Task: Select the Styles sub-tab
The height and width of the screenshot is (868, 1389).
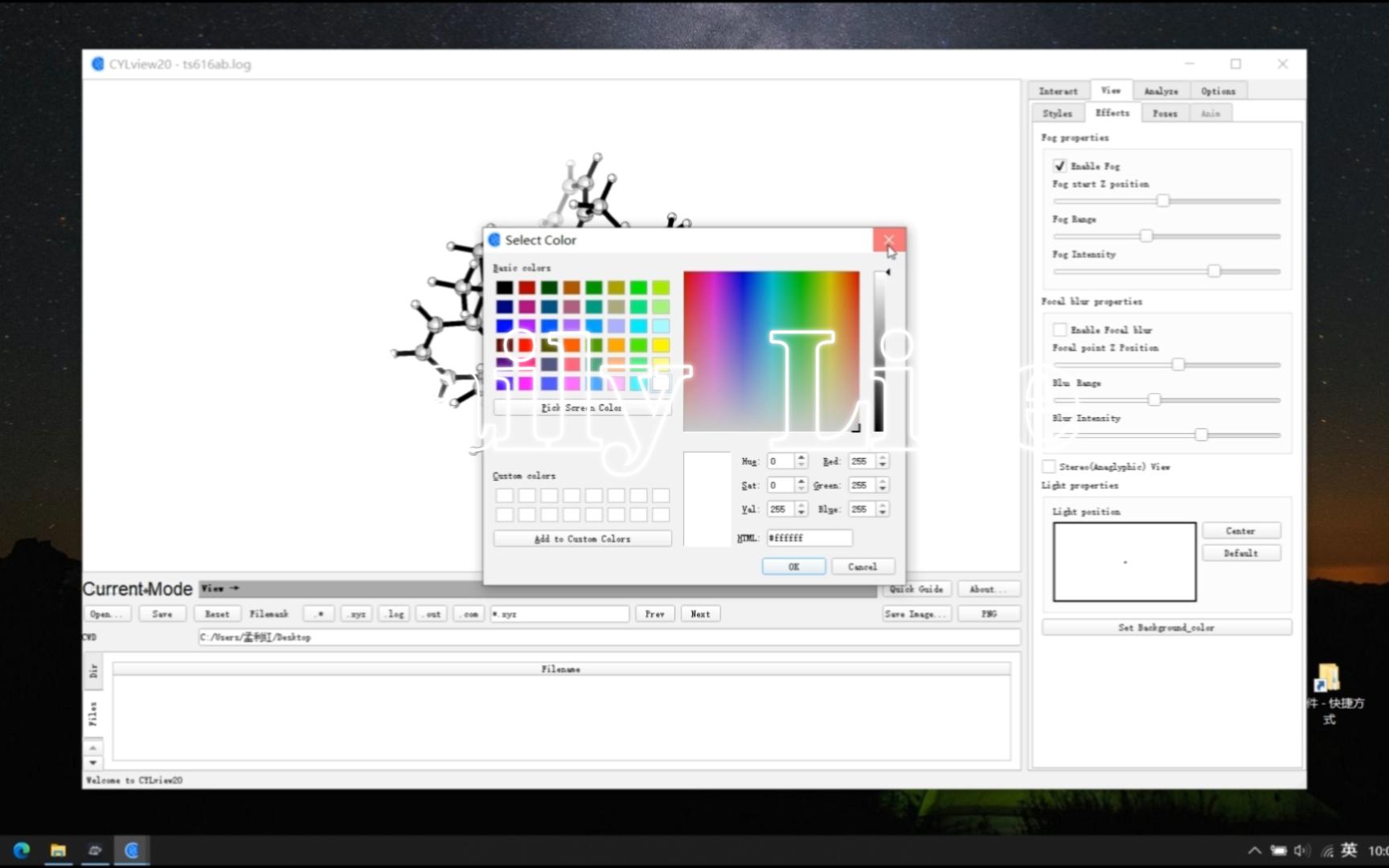Action: 1058,113
